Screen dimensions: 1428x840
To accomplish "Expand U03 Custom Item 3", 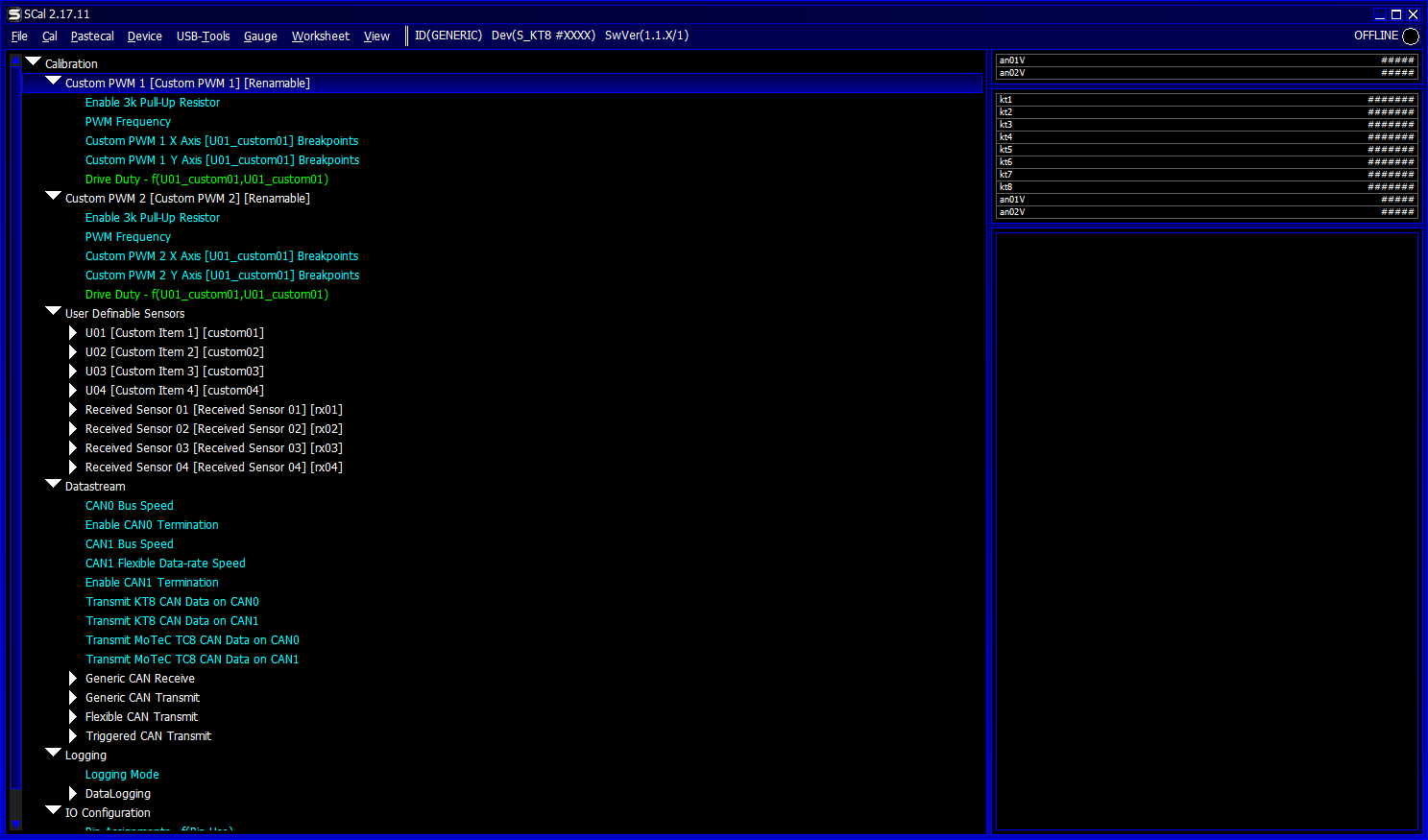I will 73,372.
